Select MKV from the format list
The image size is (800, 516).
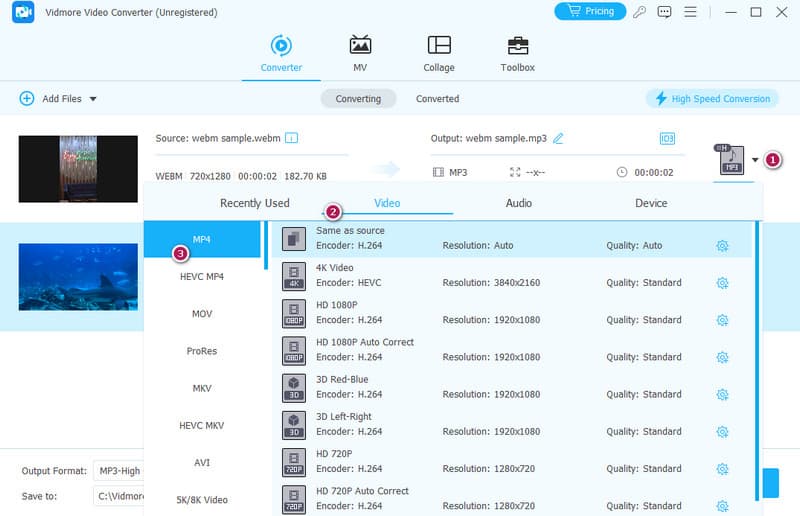[203, 388]
